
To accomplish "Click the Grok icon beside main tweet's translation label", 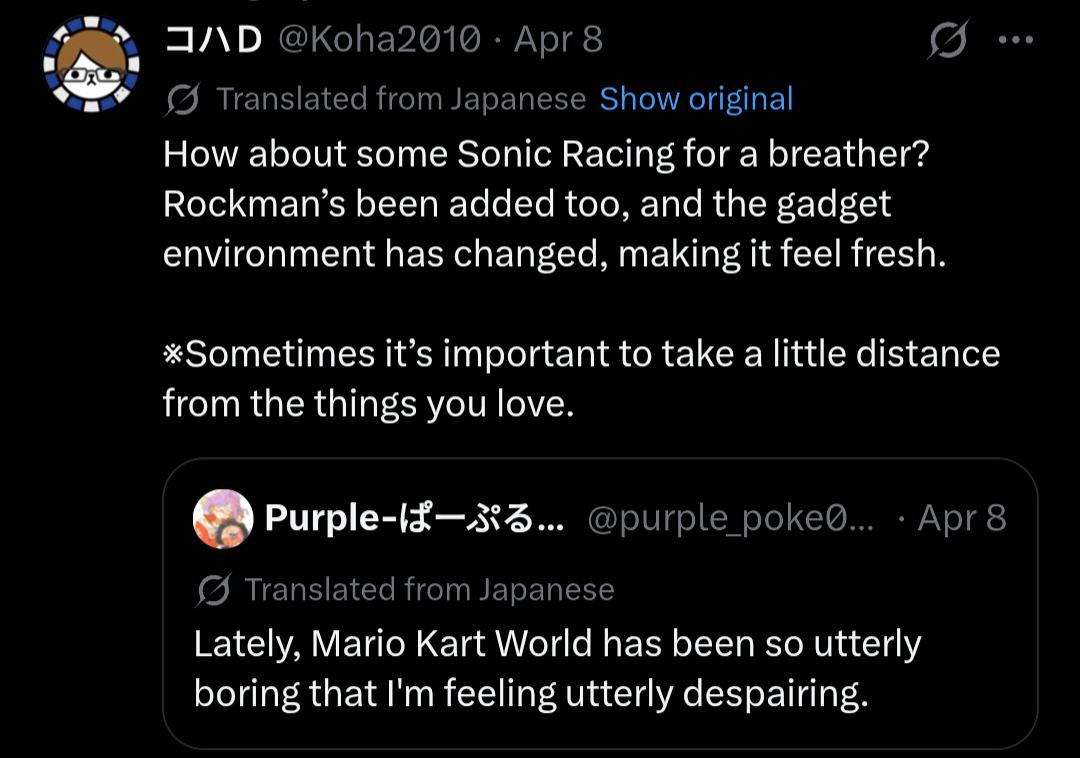I will coord(182,99).
